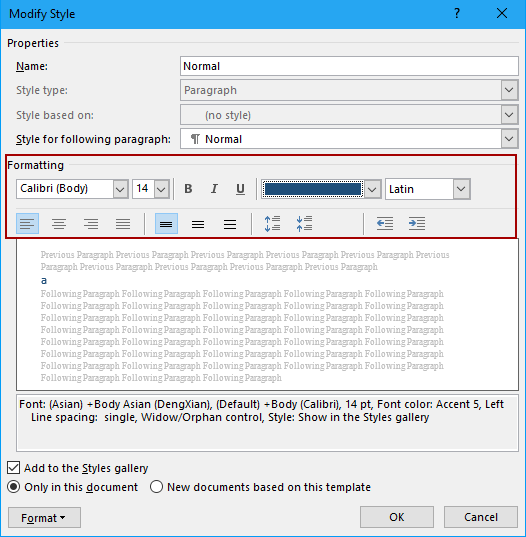This screenshot has width=526, height=537.
Task: Uncheck Add to the Styles gallery
Action: [13, 468]
